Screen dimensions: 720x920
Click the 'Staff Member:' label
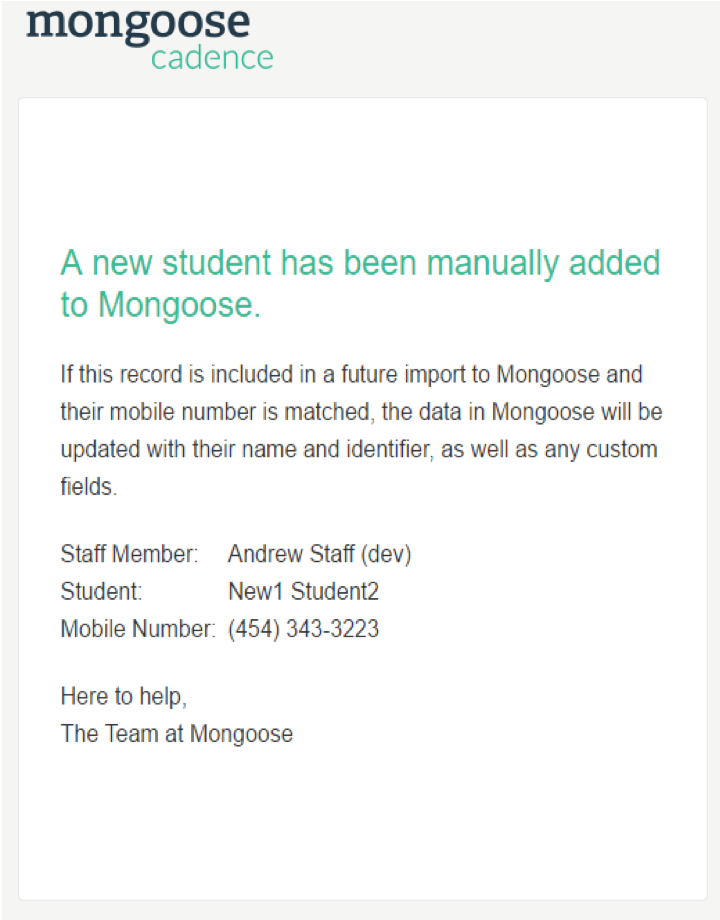pos(129,554)
